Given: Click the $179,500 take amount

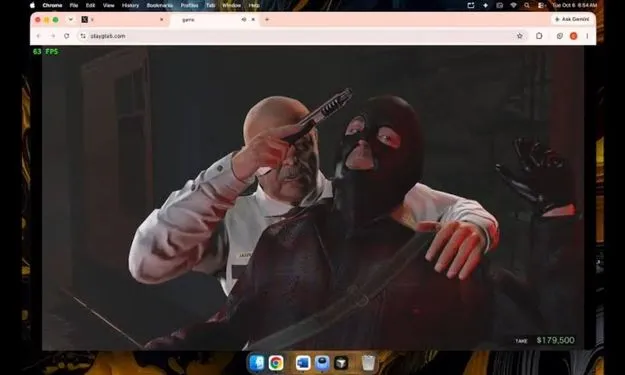Looking at the screenshot, I should [x=555, y=340].
